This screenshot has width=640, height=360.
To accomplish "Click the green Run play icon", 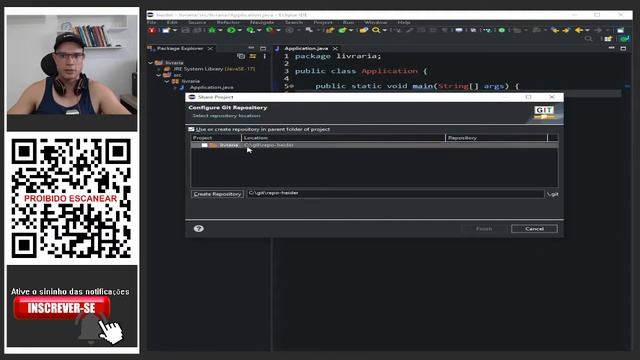I will pyautogui.click(x=231, y=30).
